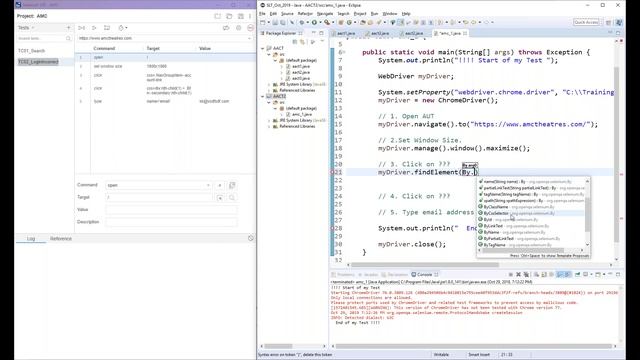
Task: Click the select-target-in-page icon beside Target
Action: coord(220,198)
